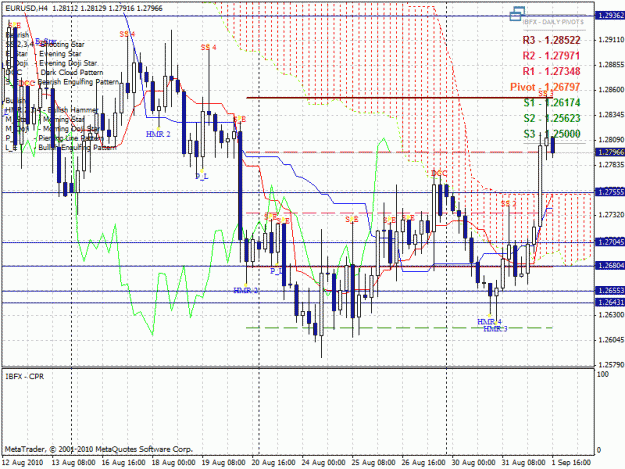Click the IBFX - DAILY PIVOTS label
Viewport: 625px width, 469px height.
[x=553, y=22]
